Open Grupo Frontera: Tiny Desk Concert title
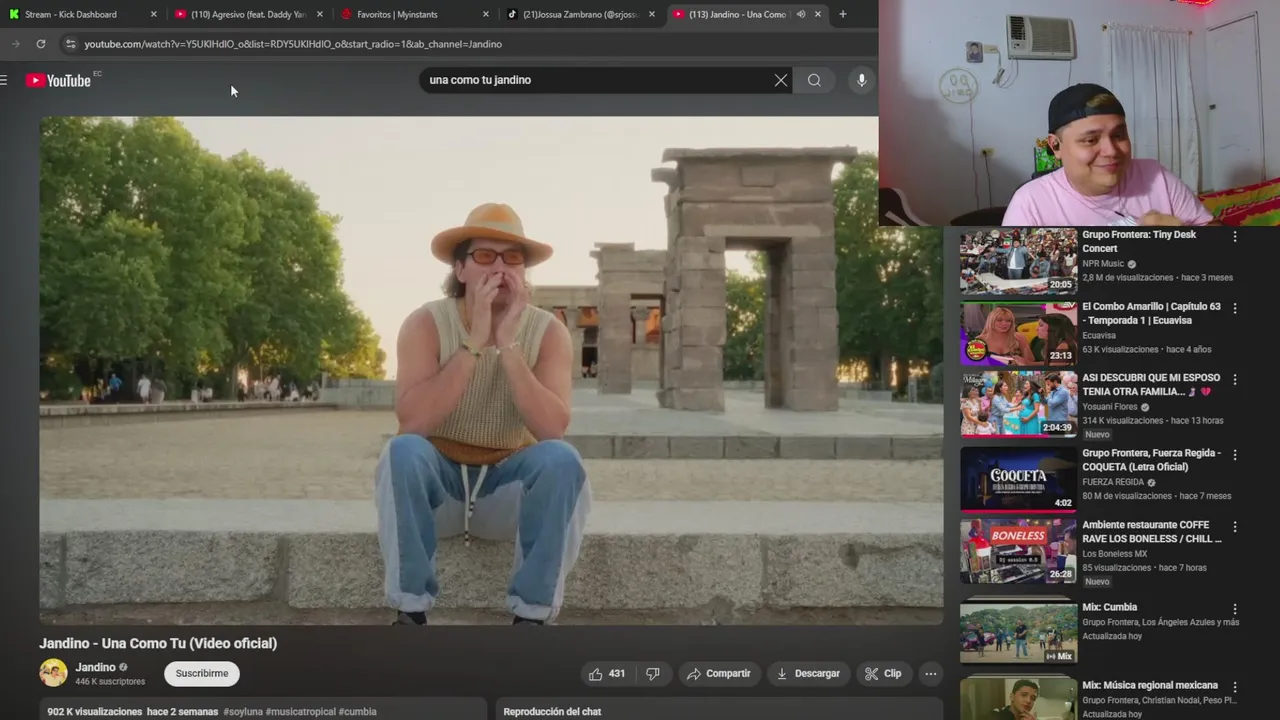 1139,241
